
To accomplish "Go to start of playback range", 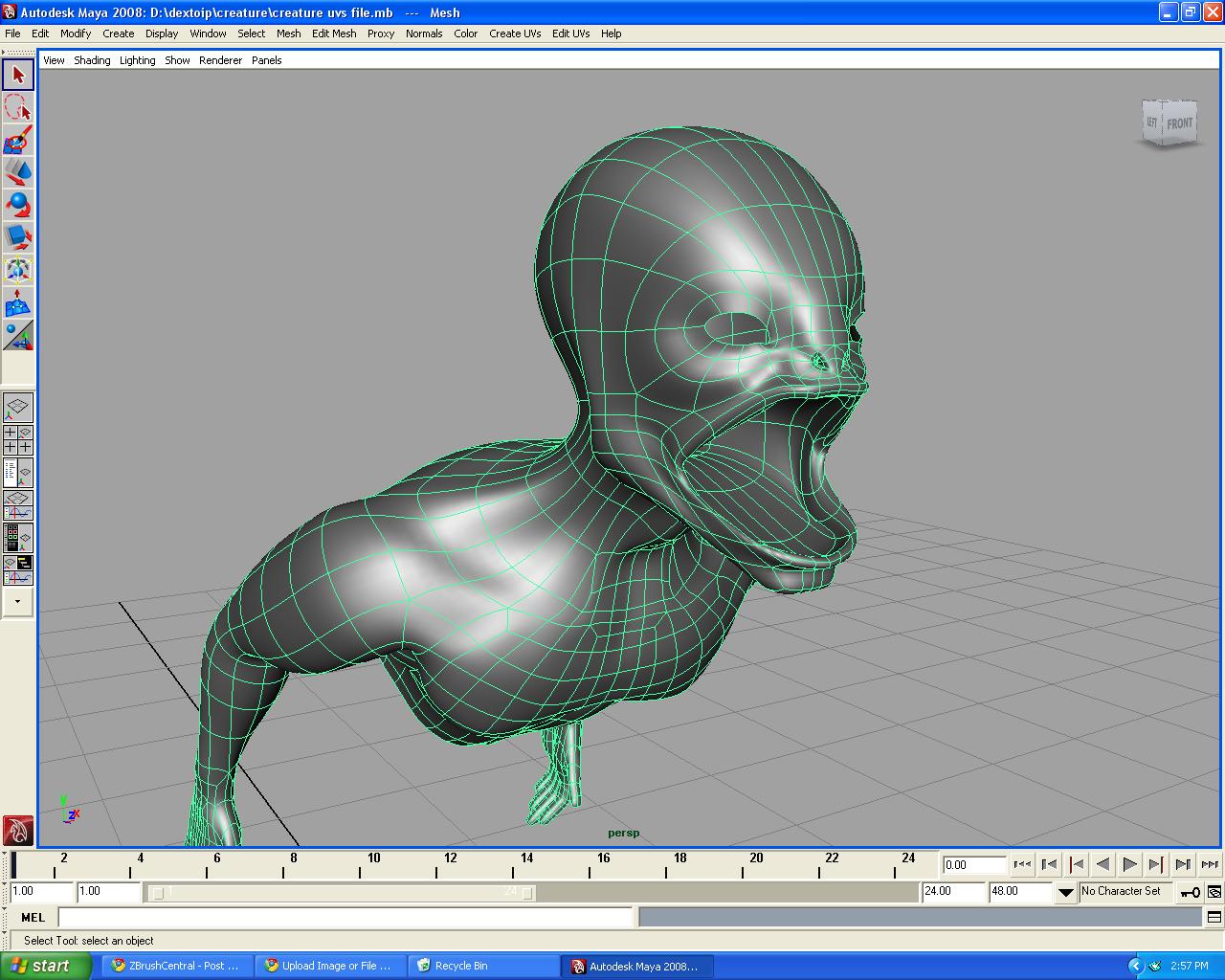I will coord(1022,864).
